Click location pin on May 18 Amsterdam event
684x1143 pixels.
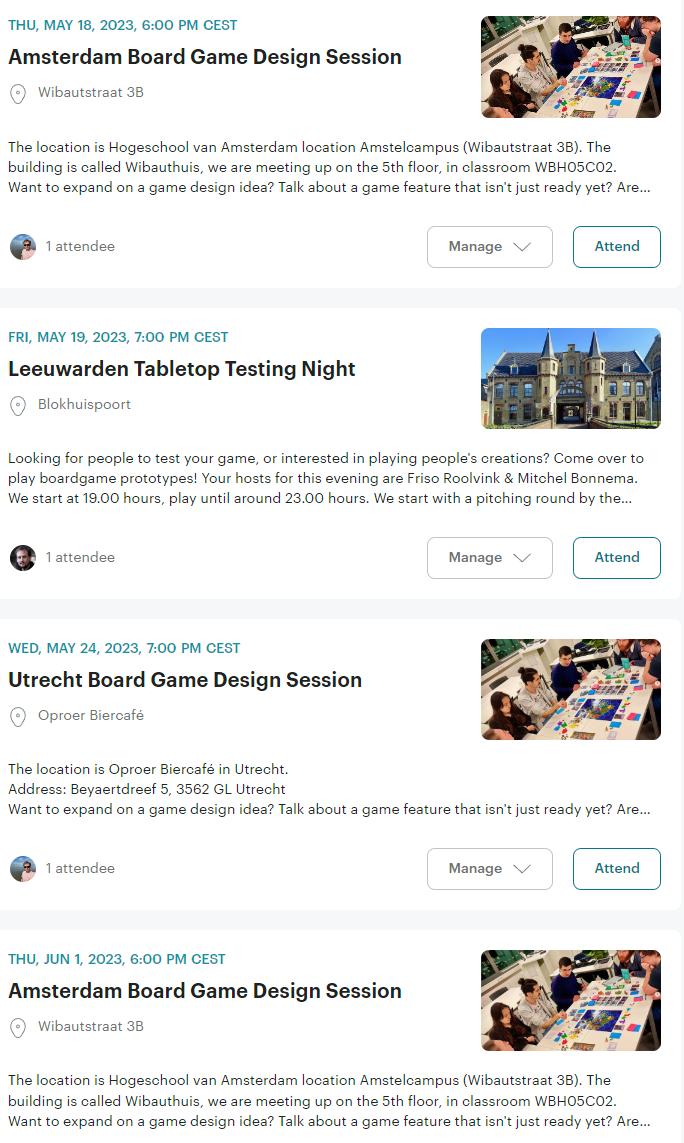coord(17,94)
